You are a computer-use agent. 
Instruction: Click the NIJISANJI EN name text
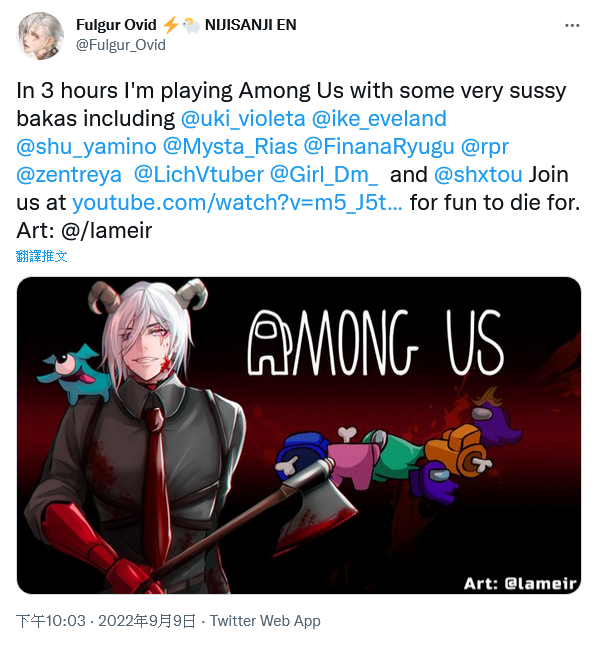(x=251, y=25)
